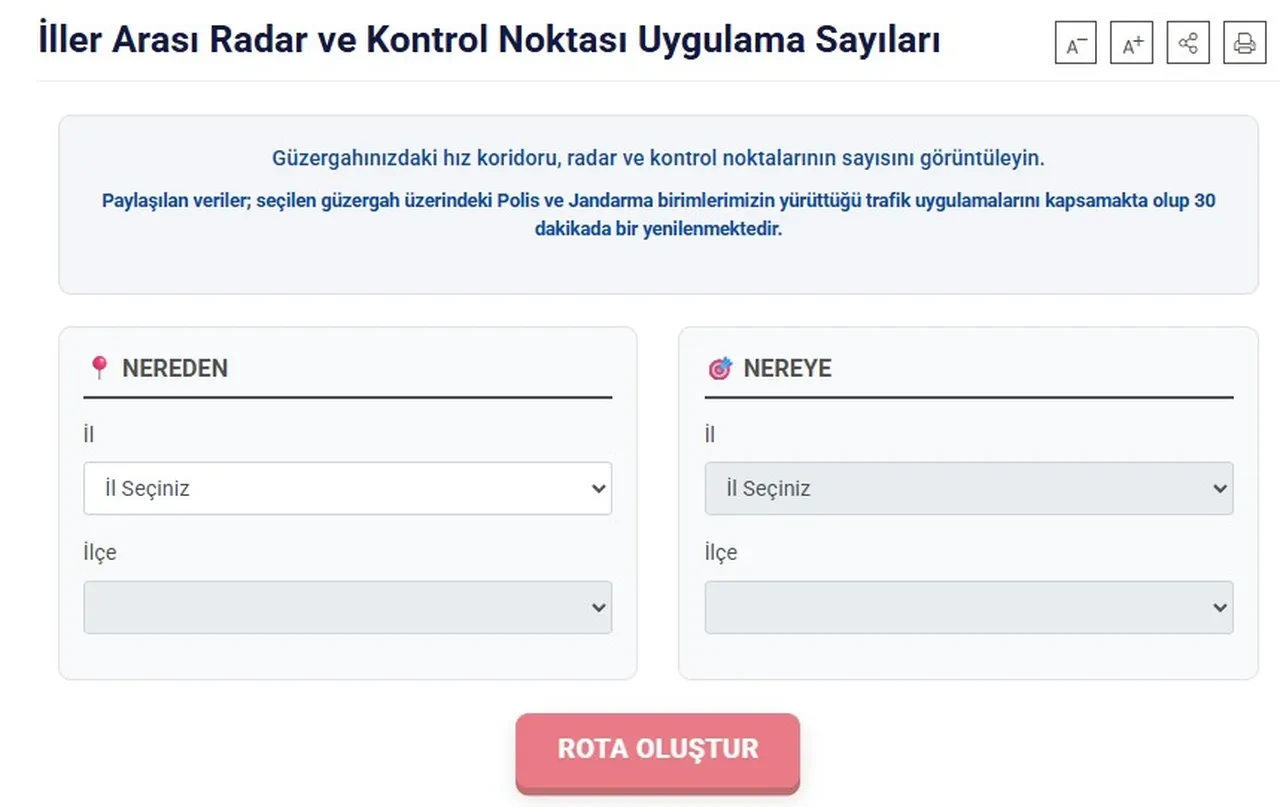The image size is (1280, 807).
Task: Open the İl Seçiniz dropdown under NEREYE
Action: click(x=968, y=488)
